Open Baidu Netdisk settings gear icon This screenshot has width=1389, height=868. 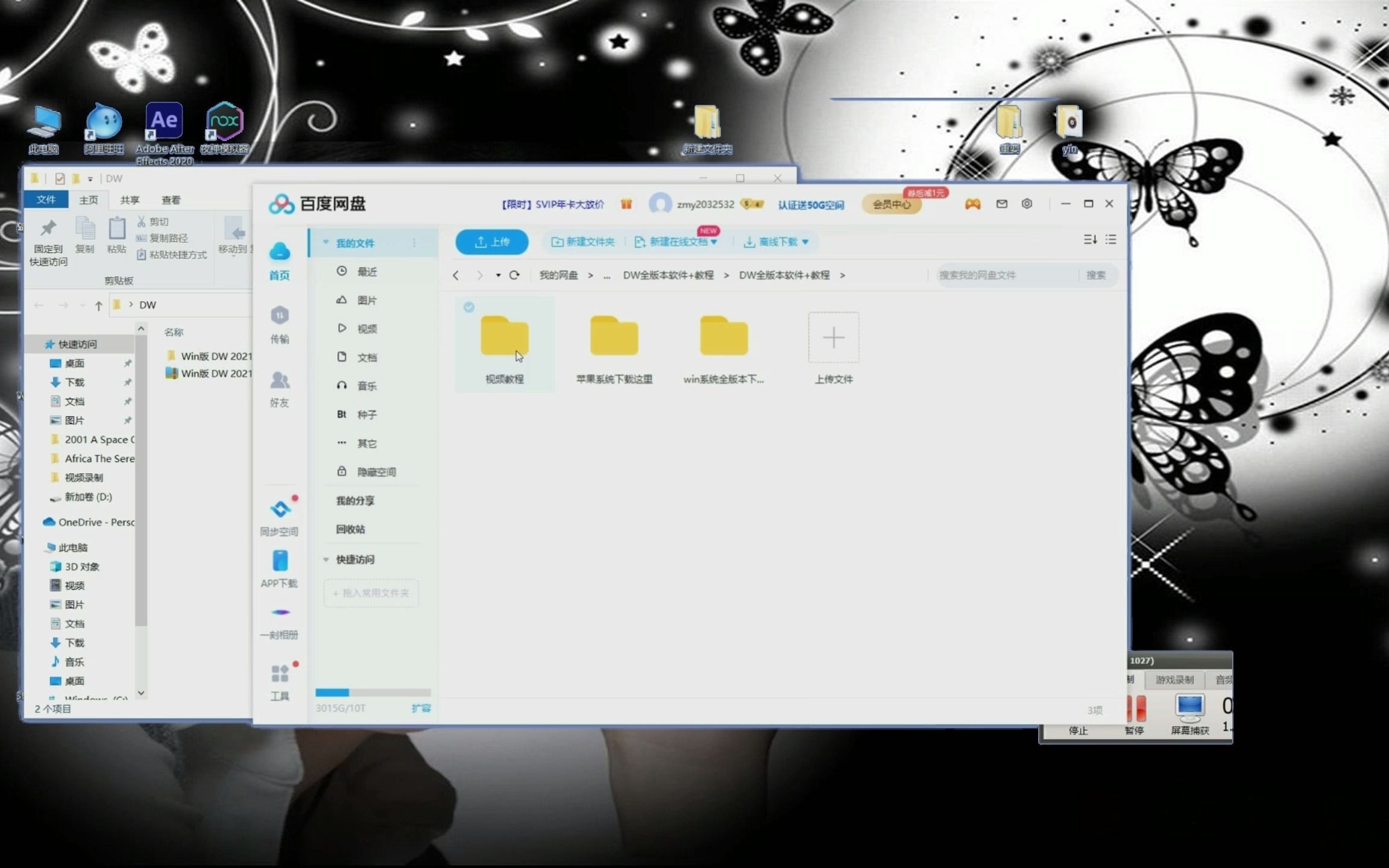point(1027,204)
